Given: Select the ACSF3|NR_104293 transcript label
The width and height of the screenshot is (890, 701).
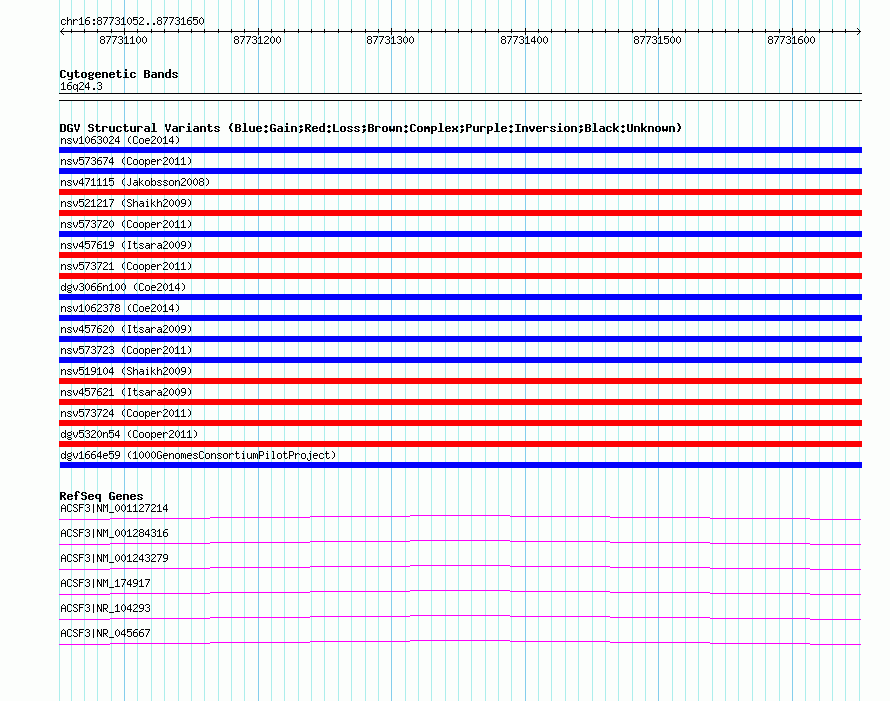Looking at the screenshot, I should click(x=105, y=608).
